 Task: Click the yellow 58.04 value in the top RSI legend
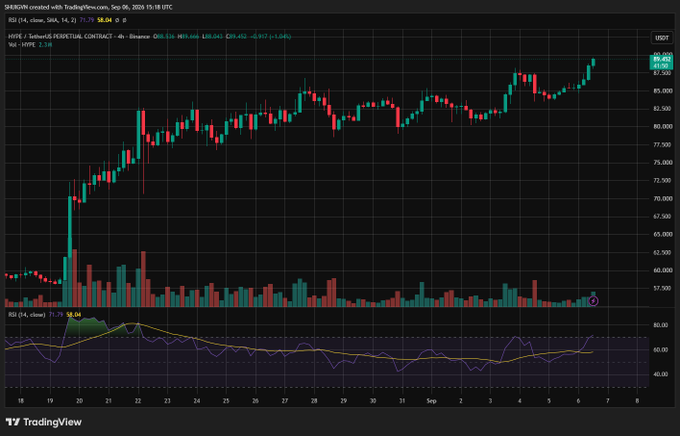(x=105, y=20)
